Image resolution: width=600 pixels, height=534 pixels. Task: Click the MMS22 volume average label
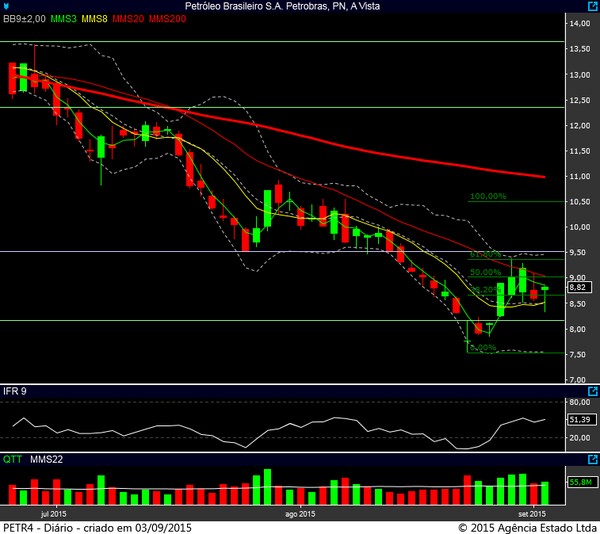pos(46,459)
